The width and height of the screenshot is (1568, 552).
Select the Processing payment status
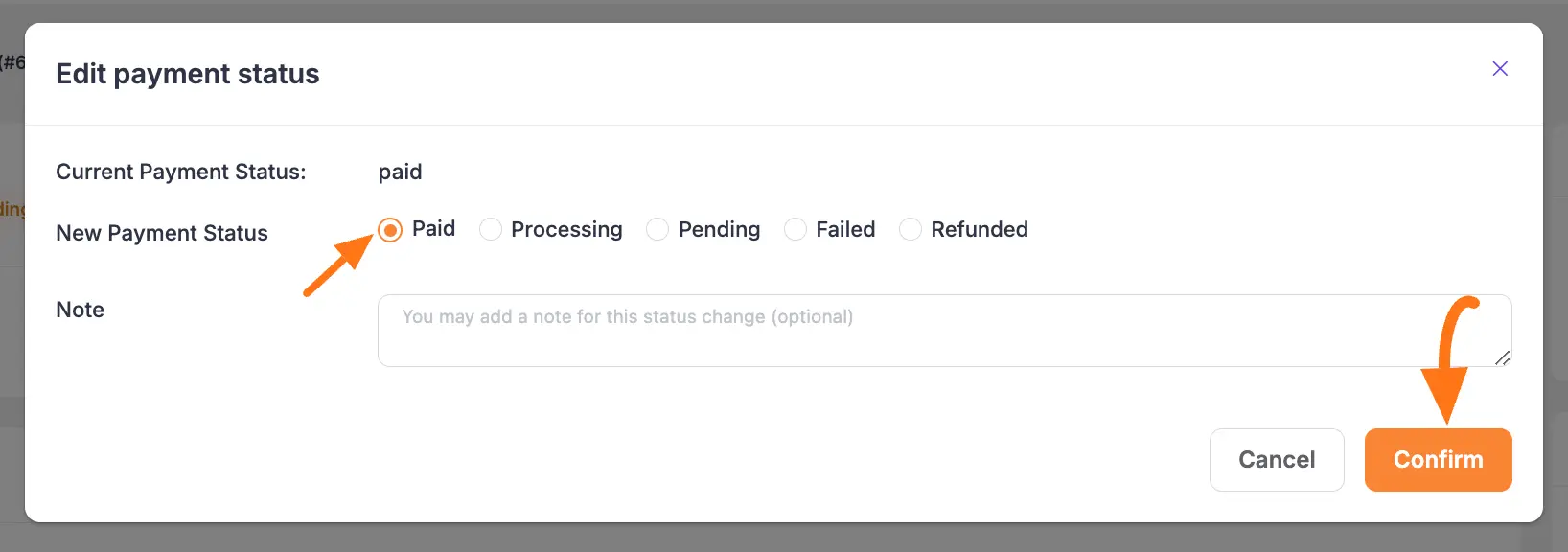[x=490, y=229]
